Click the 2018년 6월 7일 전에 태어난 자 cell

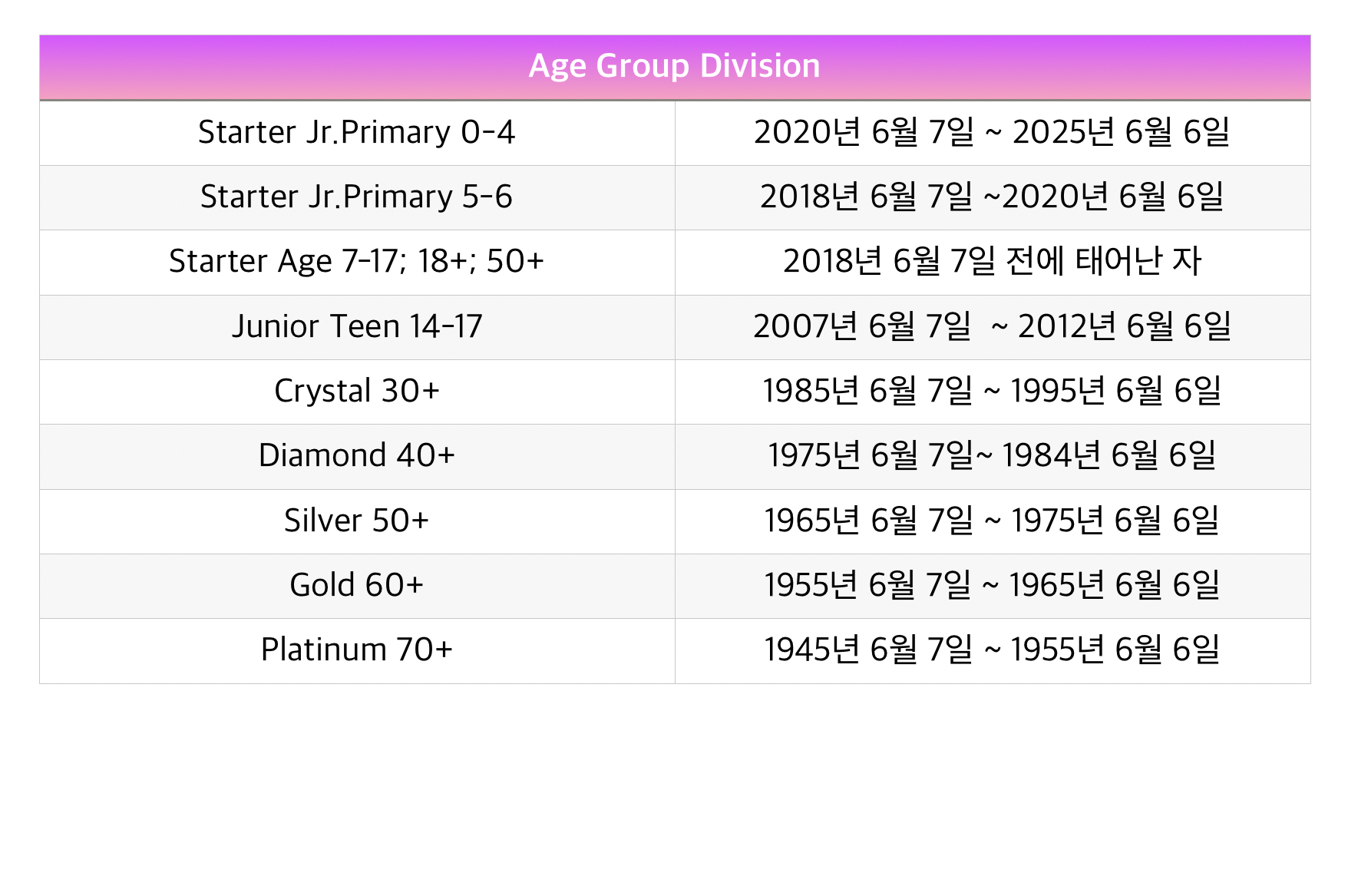point(992,262)
